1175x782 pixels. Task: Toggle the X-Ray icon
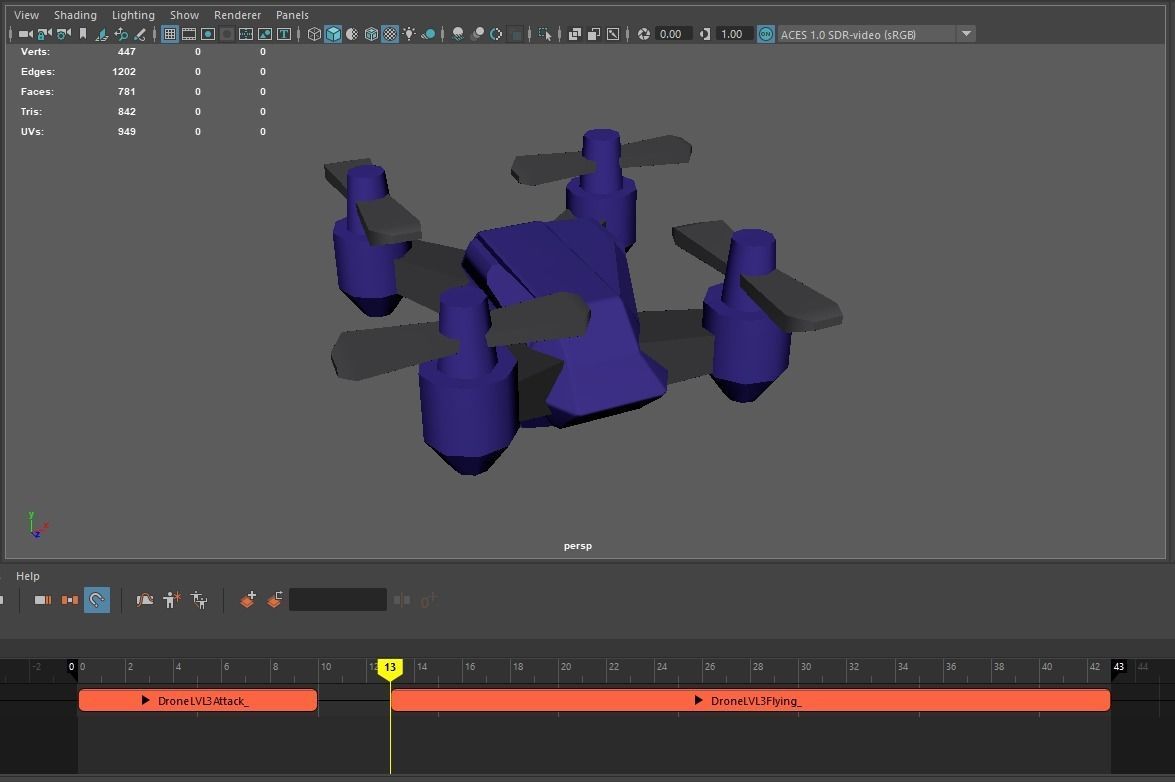(x=575, y=34)
